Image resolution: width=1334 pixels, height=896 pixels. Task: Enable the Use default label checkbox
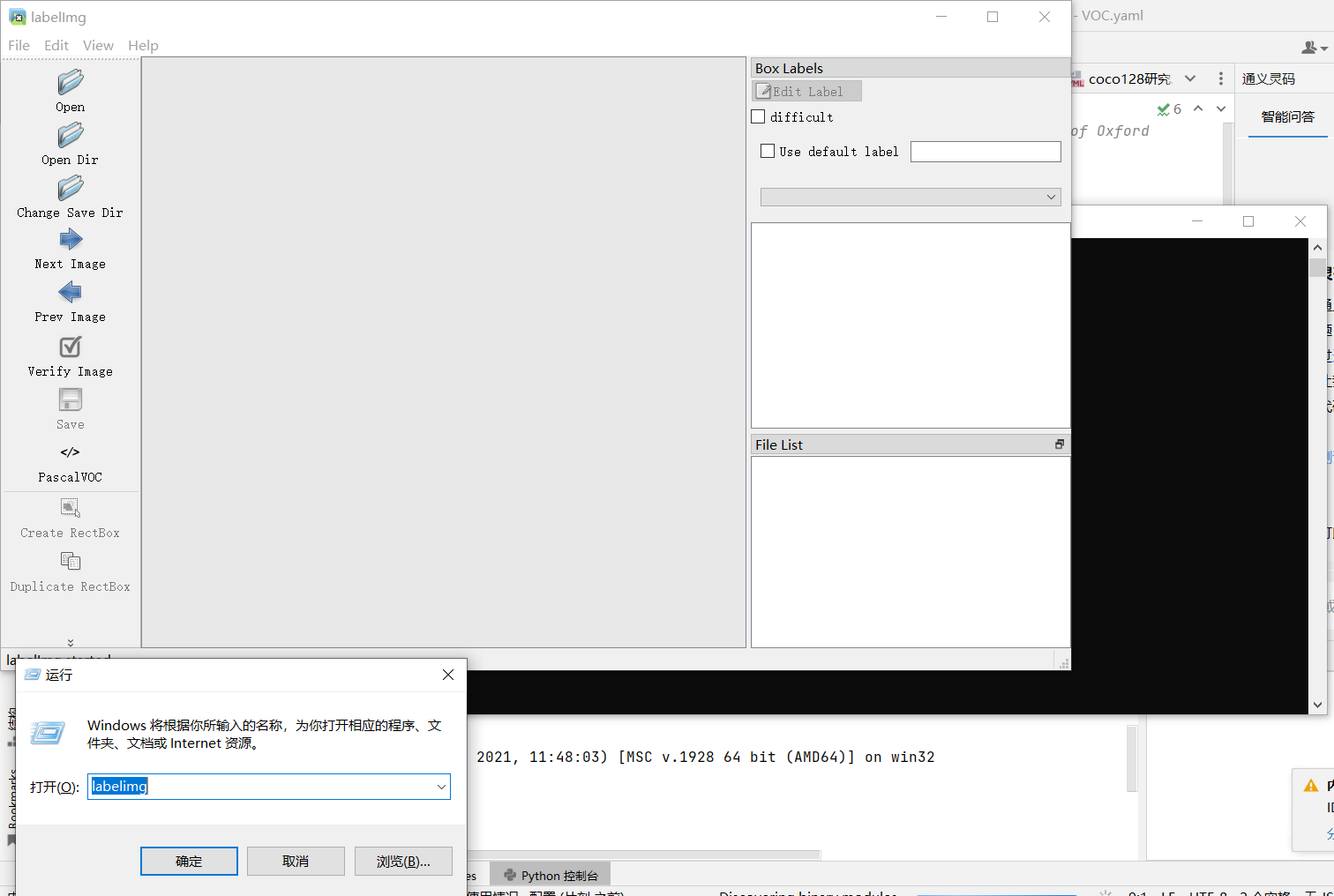pyautogui.click(x=768, y=151)
